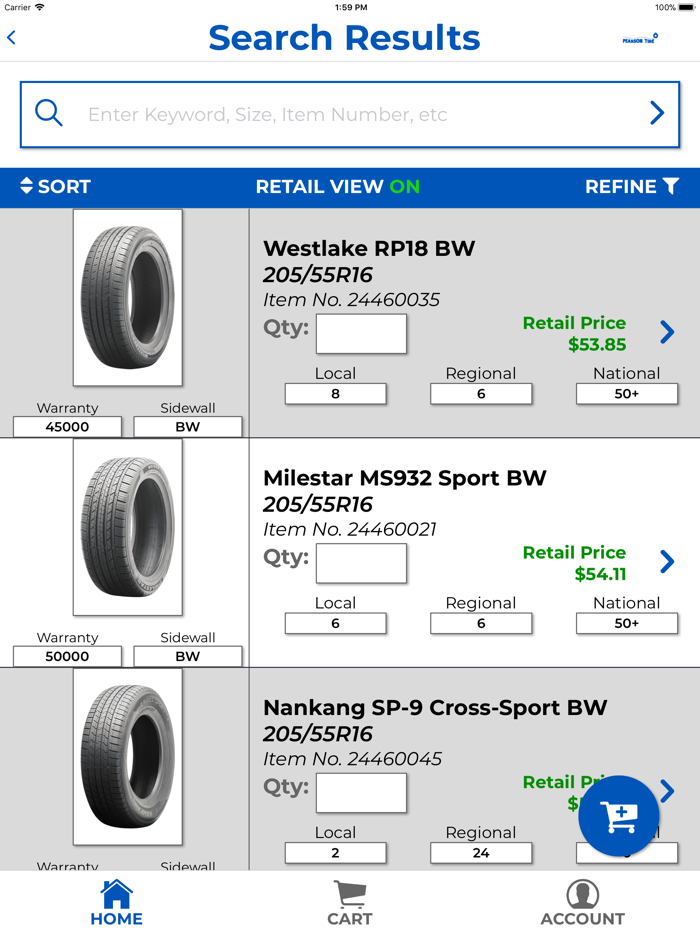View the Milestar MS932 tire thumbnail
The width and height of the screenshot is (700, 934).
tap(128, 527)
